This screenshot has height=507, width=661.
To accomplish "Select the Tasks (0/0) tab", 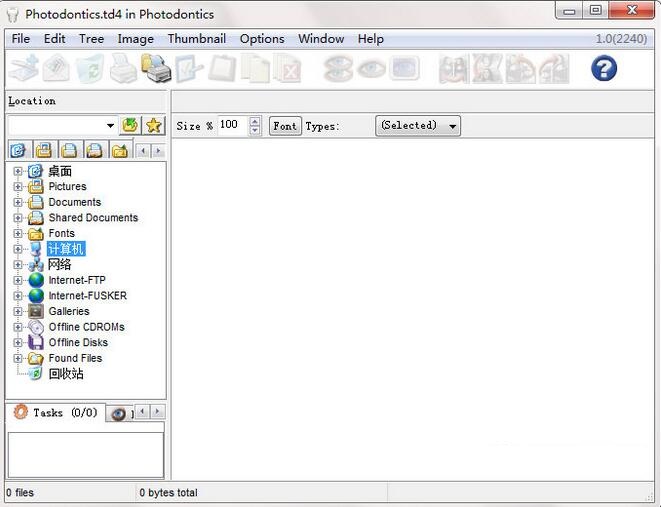I will point(56,412).
